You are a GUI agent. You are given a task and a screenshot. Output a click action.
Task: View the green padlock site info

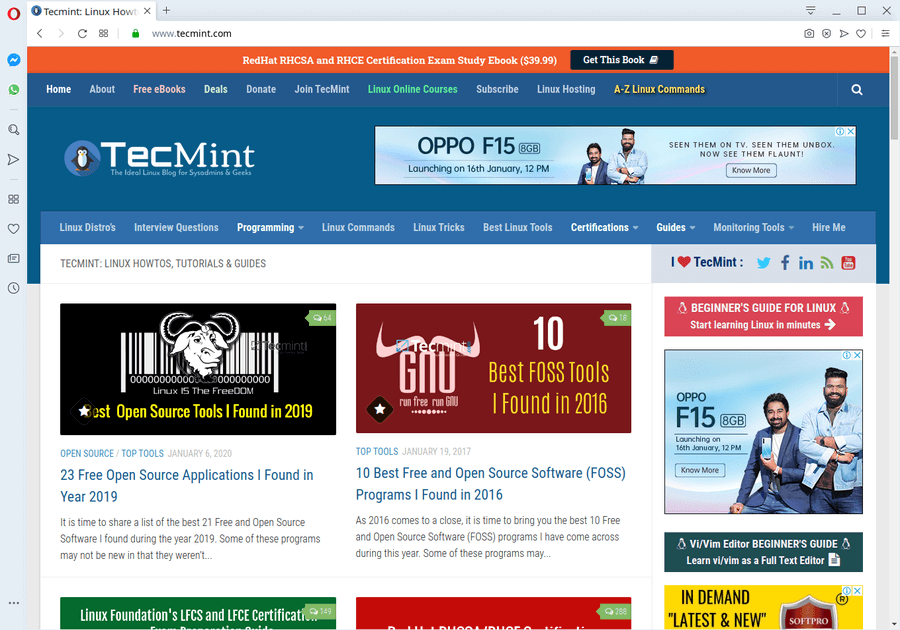[x=135, y=33]
